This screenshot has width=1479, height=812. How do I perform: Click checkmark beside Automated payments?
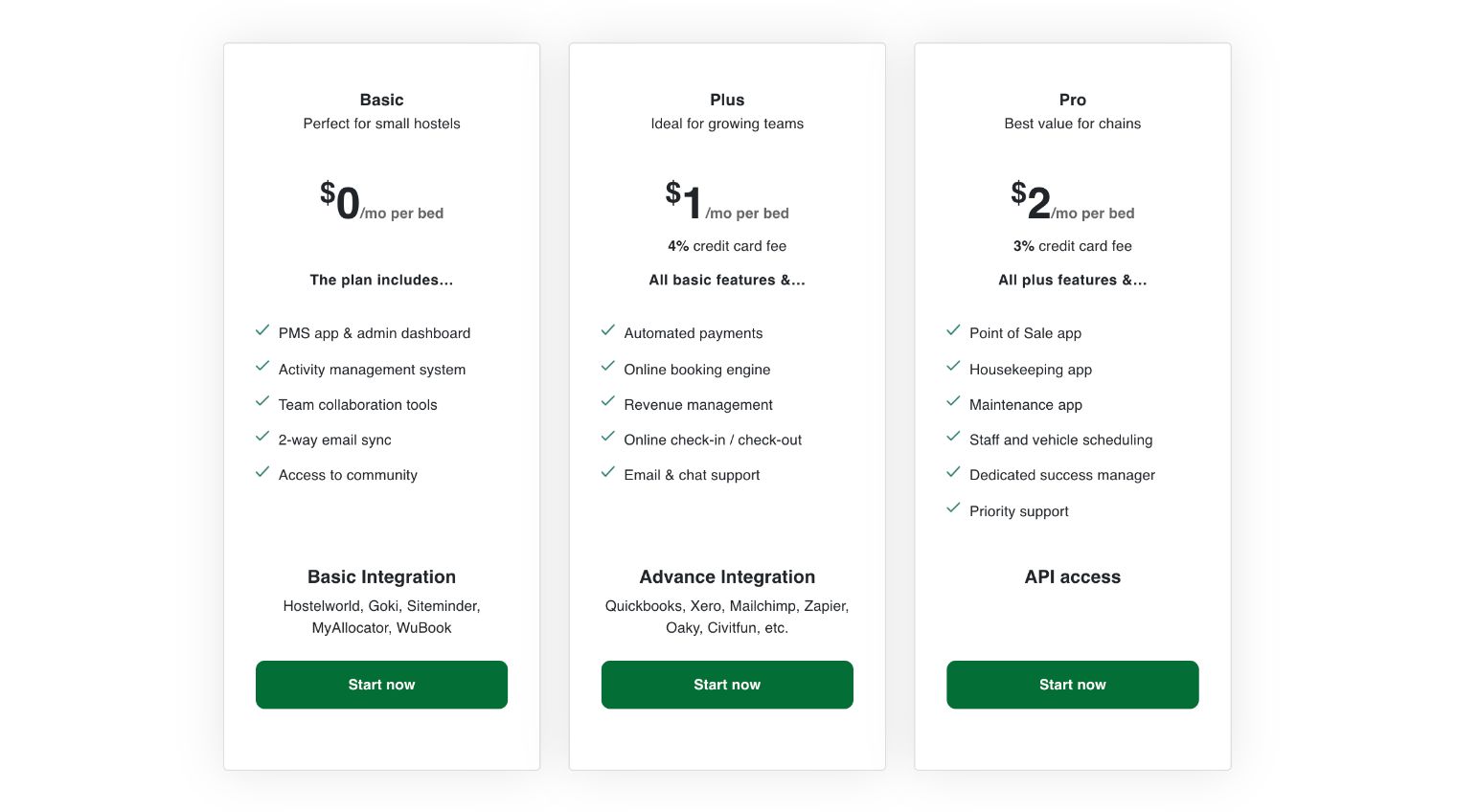click(607, 330)
